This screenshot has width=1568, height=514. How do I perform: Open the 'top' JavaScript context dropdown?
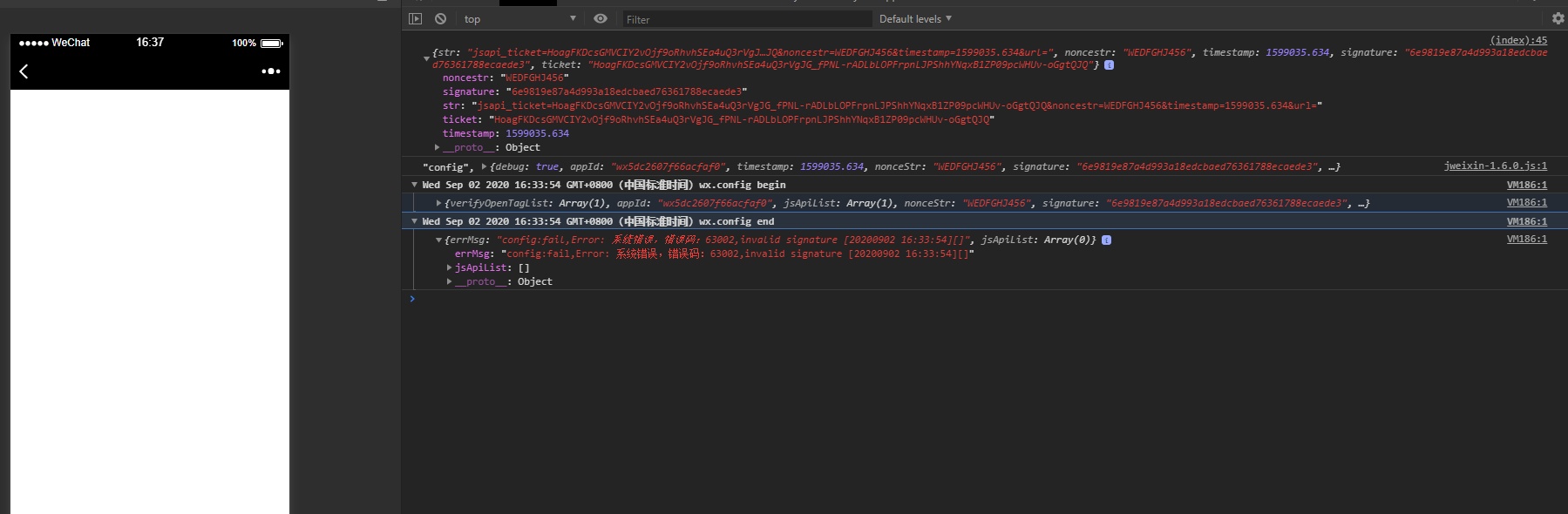coord(520,18)
